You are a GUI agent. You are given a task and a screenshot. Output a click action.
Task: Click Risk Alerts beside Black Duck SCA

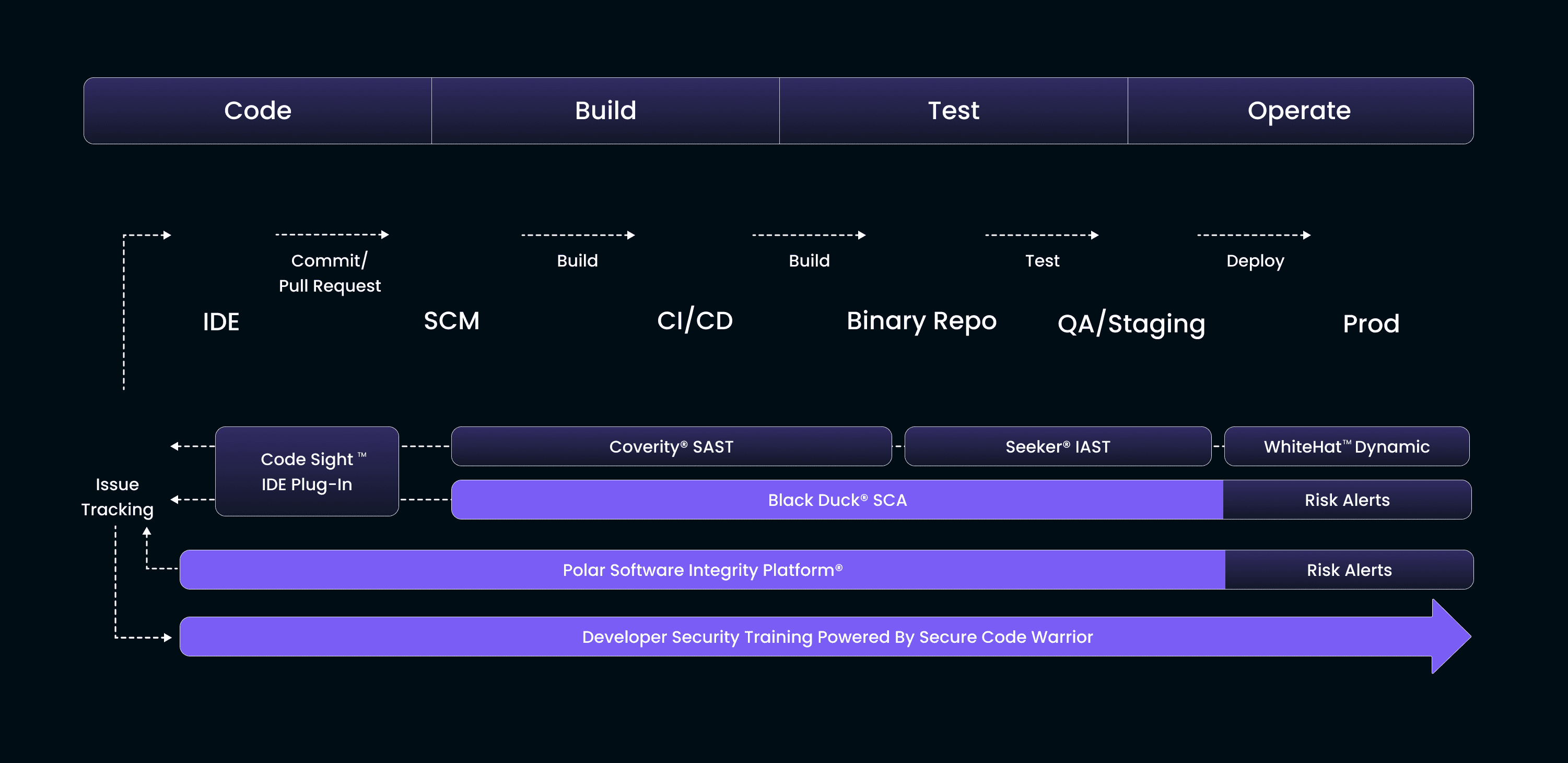coord(1347,500)
